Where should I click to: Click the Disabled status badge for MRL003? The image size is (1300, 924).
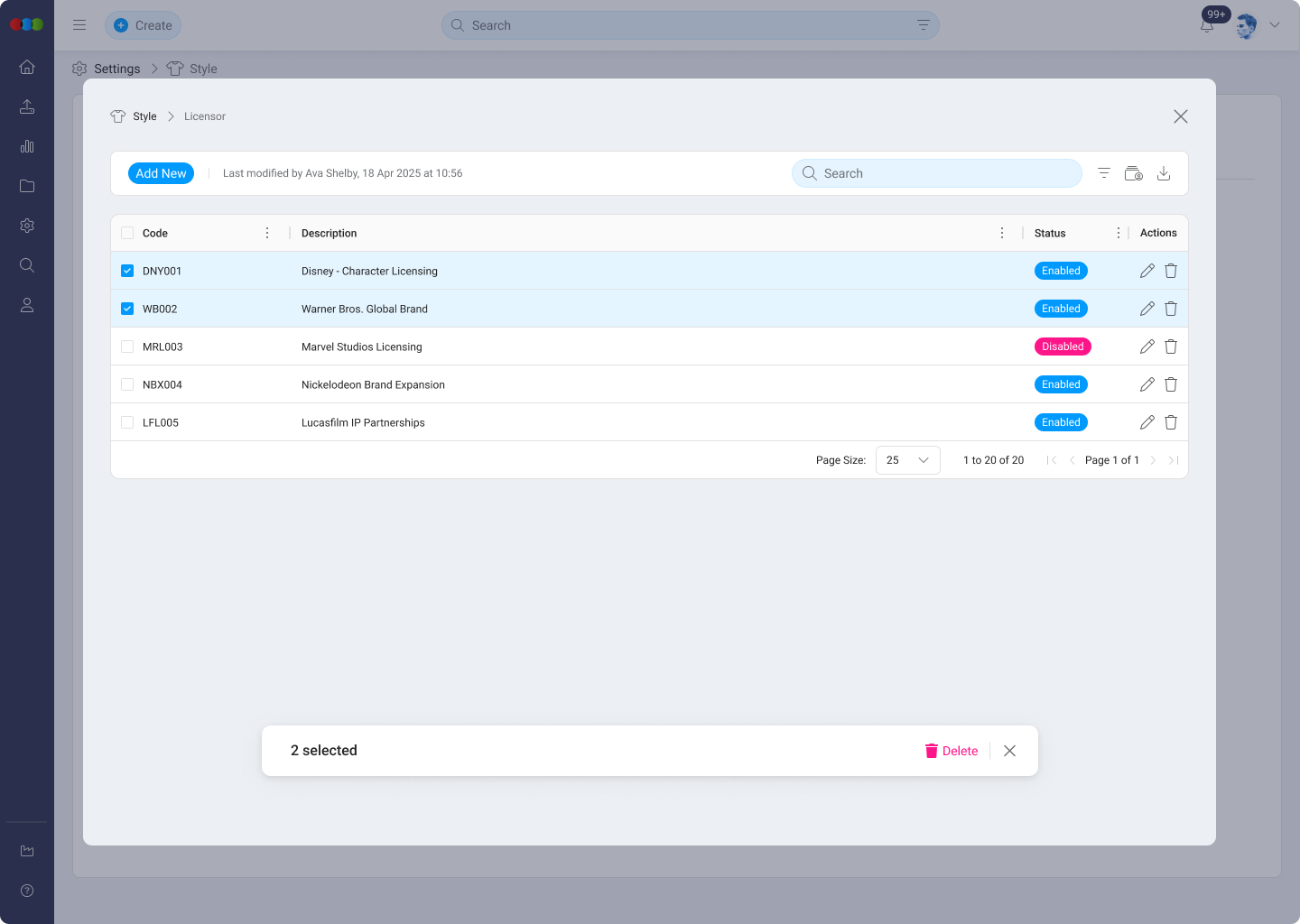pos(1063,346)
